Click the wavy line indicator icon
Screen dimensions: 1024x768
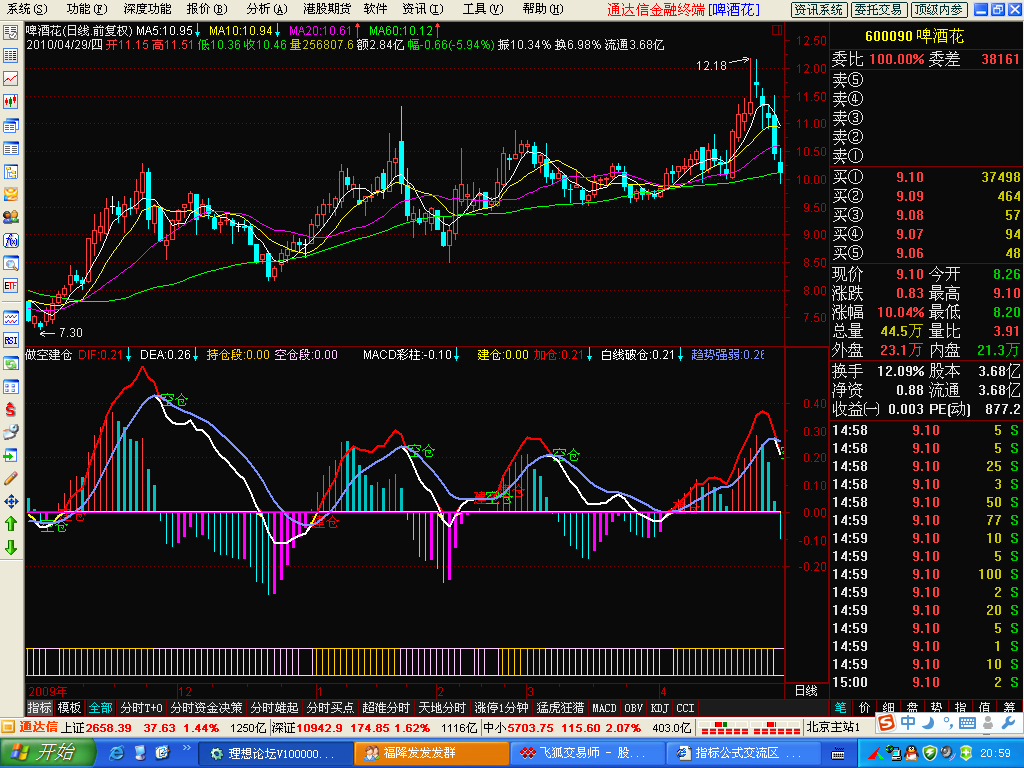click(x=10, y=318)
